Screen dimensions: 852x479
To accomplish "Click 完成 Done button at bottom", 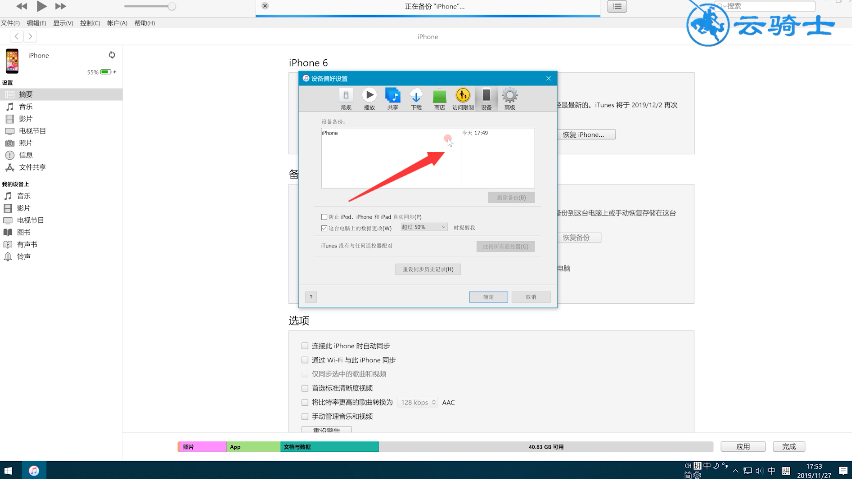I will click(x=789, y=446).
